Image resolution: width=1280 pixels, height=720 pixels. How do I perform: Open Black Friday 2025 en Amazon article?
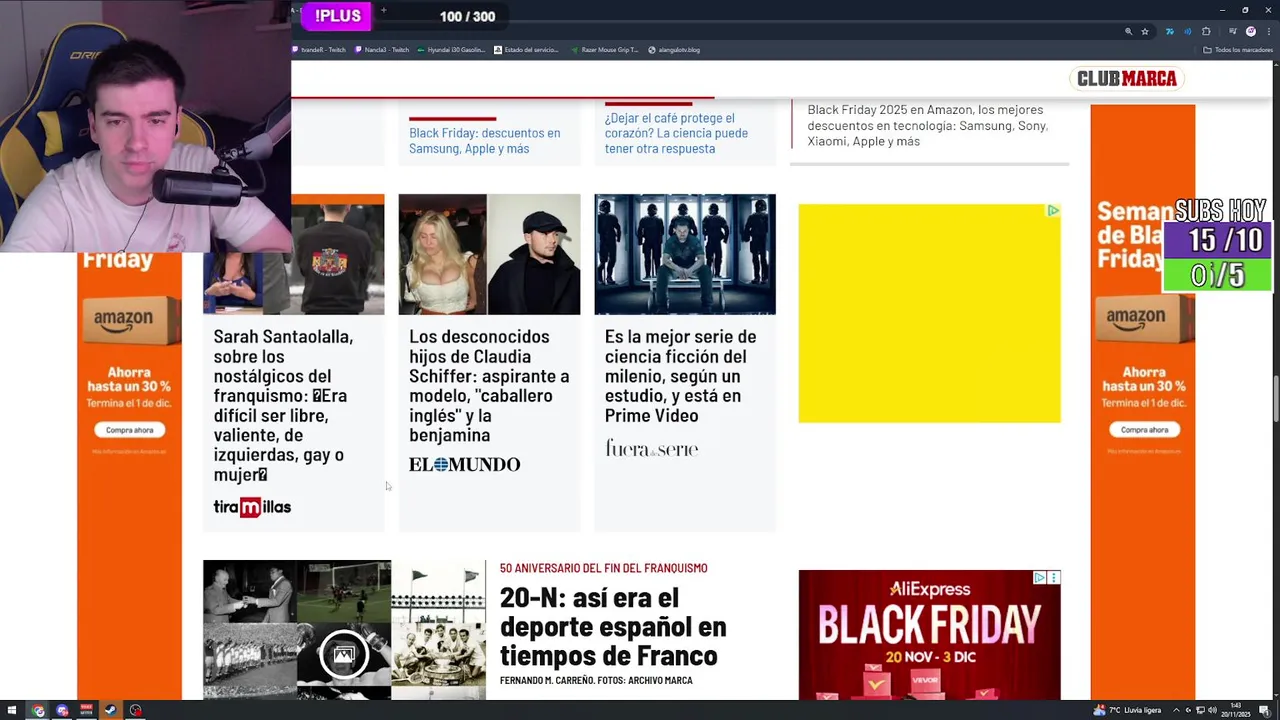(927, 125)
